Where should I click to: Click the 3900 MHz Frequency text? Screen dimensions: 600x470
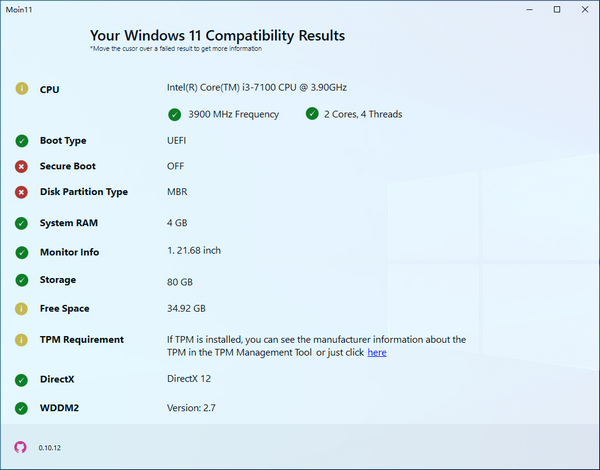233,114
